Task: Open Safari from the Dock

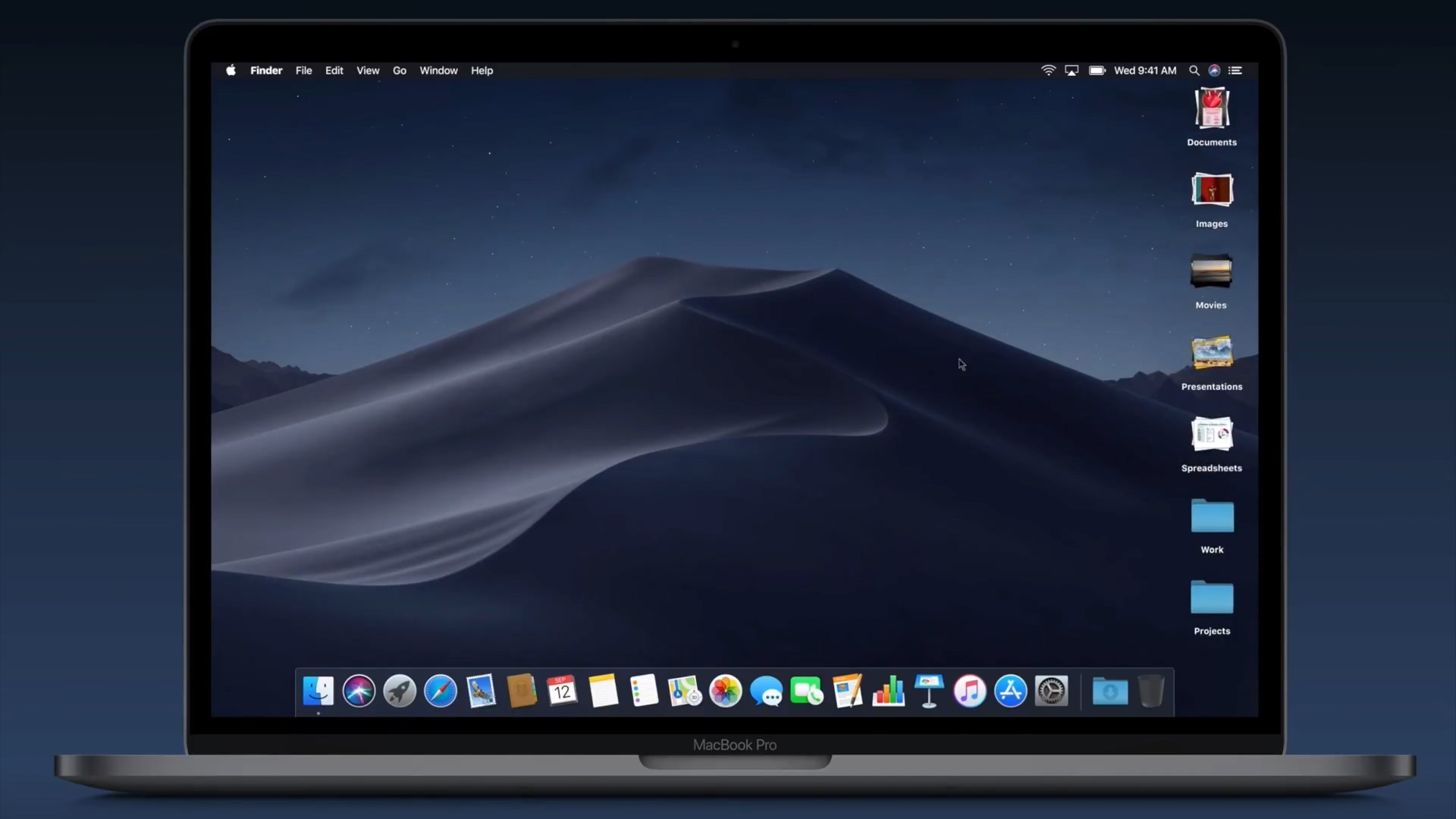Action: (440, 691)
